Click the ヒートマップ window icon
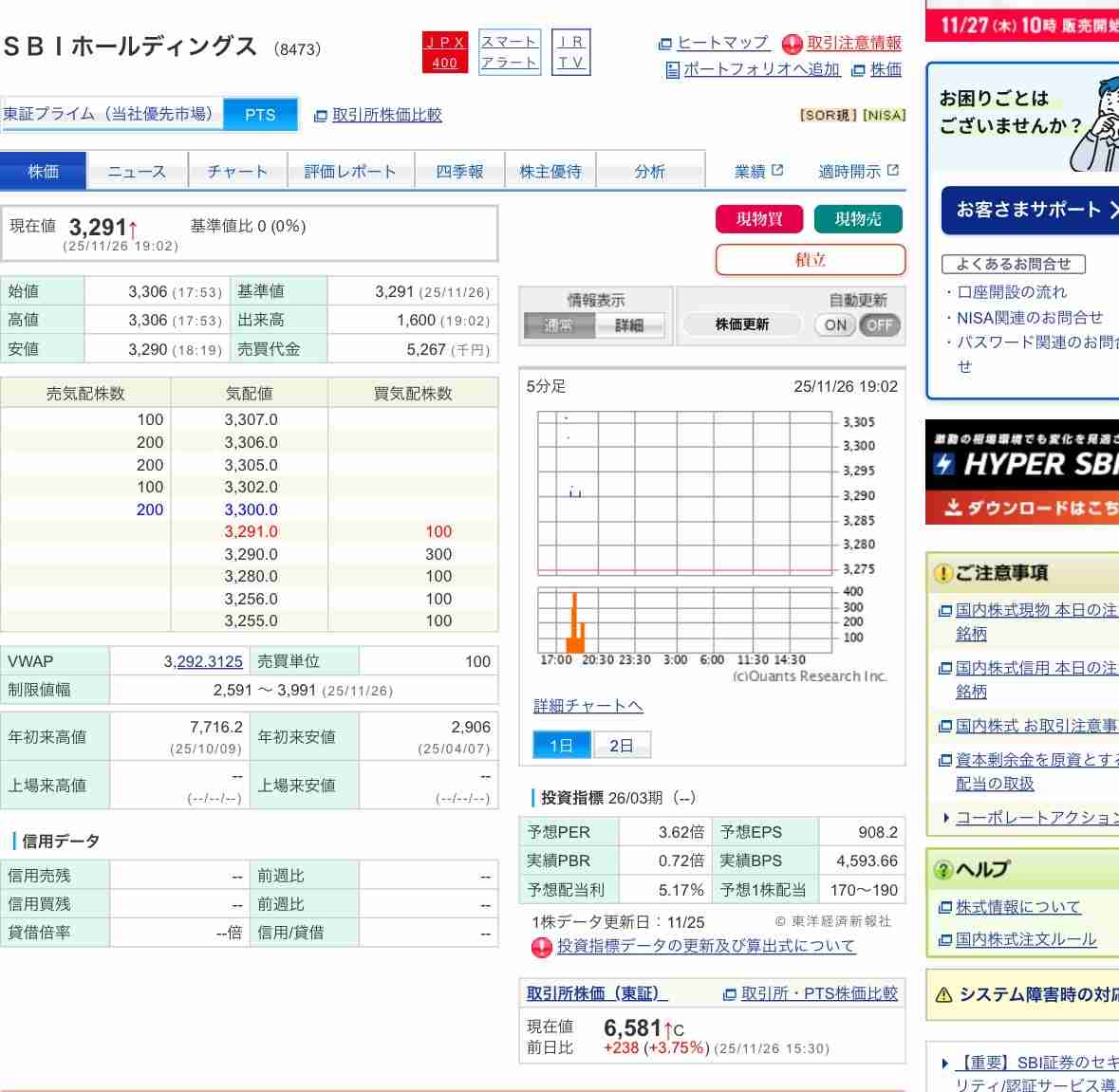The width and height of the screenshot is (1119, 1092). [x=664, y=45]
